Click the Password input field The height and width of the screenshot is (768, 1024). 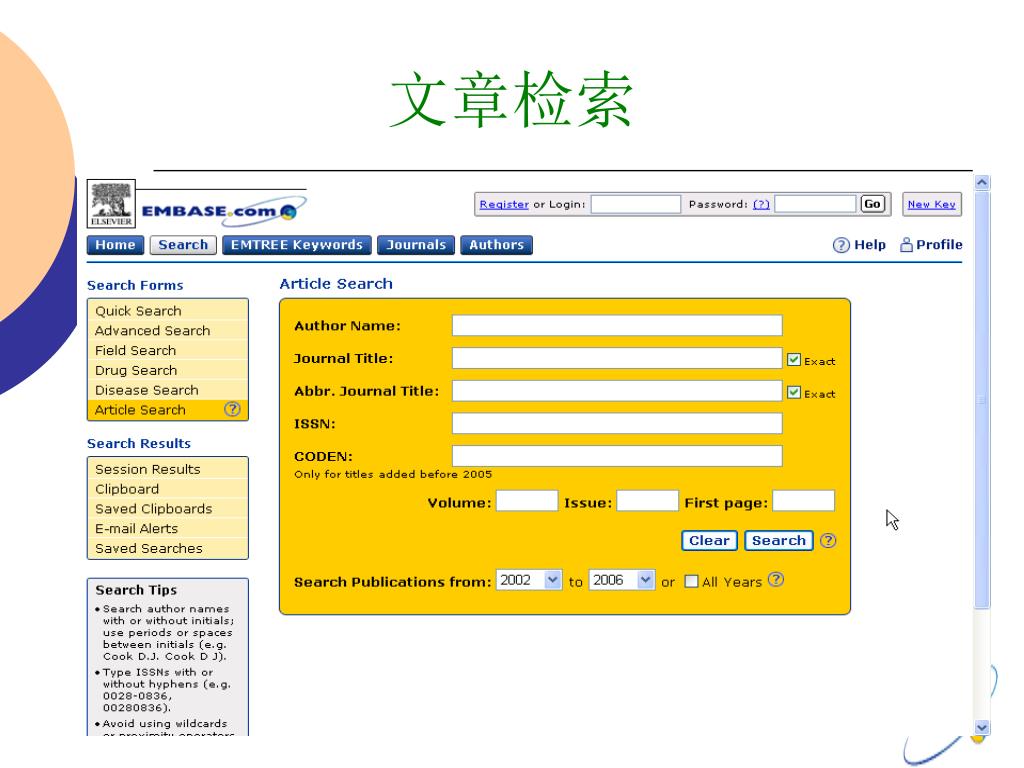[x=815, y=204]
